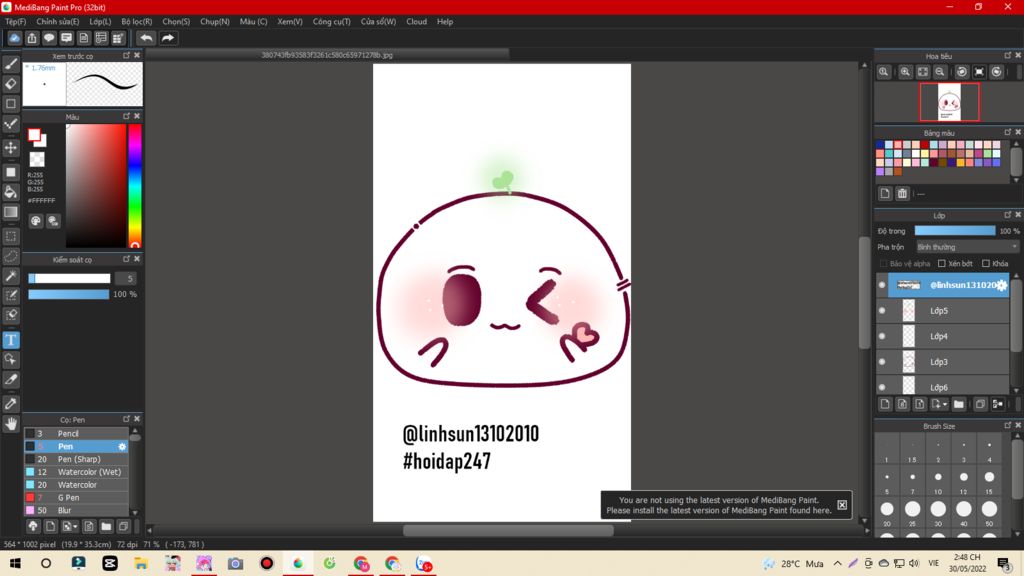The image size is (1024, 576).
Task: Click the cloud save icon
Action: (14, 38)
